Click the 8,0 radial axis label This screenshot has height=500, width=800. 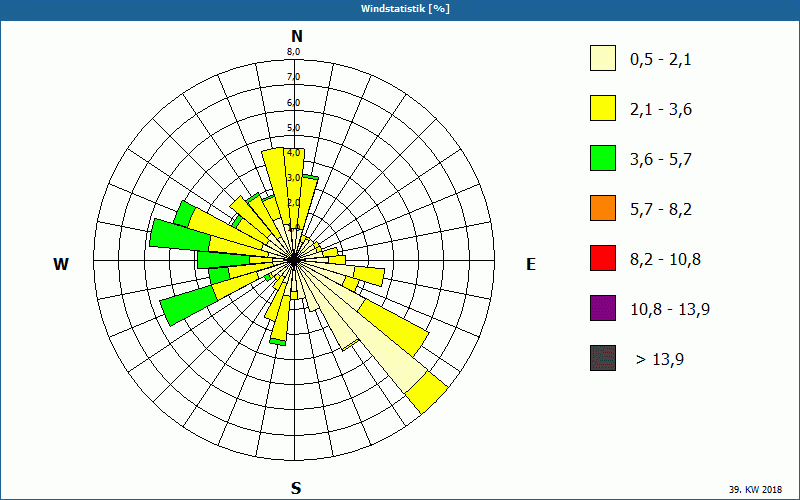click(x=293, y=52)
